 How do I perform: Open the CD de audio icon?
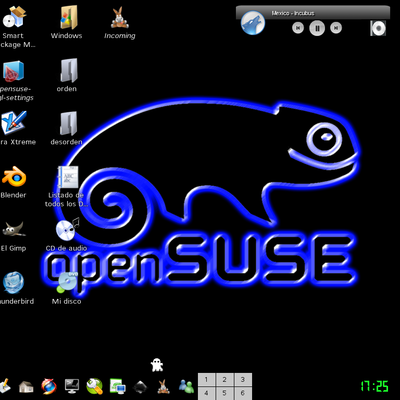[68, 229]
